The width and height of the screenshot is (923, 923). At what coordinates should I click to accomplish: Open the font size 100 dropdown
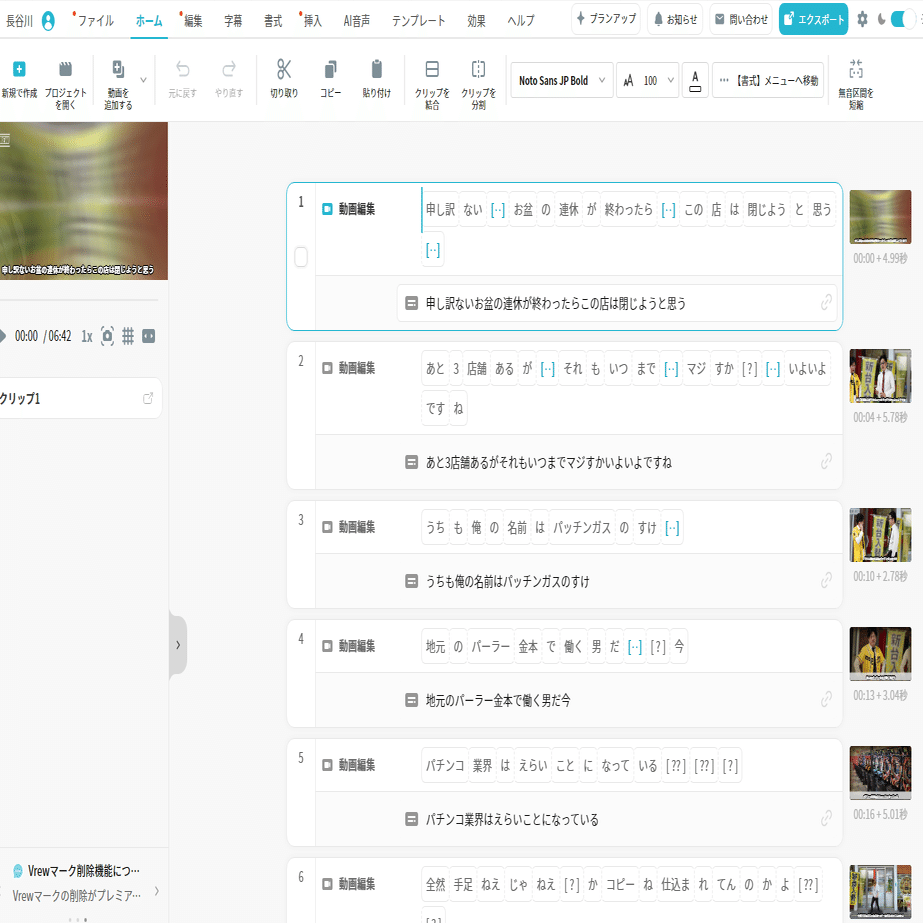[648, 80]
